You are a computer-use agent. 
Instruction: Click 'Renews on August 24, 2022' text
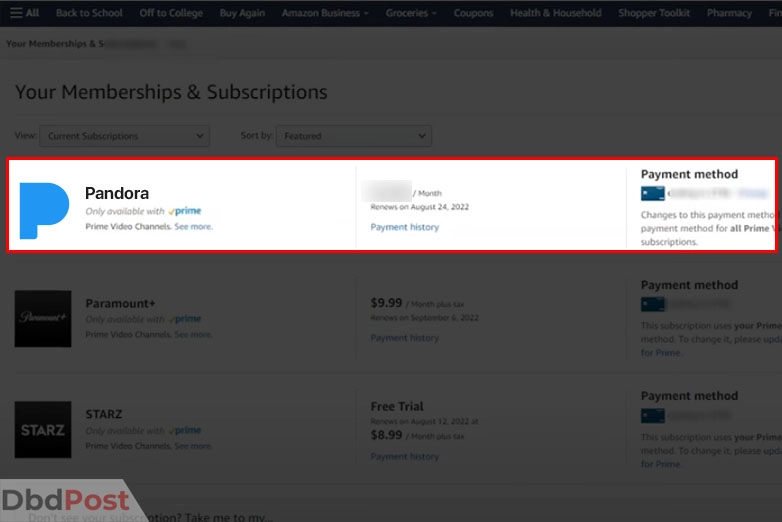click(419, 207)
